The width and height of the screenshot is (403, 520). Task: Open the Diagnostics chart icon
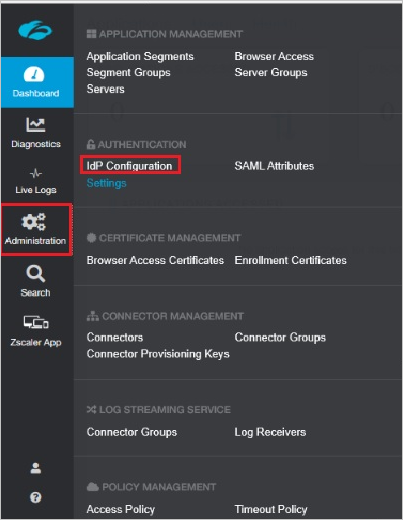pyautogui.click(x=36, y=124)
